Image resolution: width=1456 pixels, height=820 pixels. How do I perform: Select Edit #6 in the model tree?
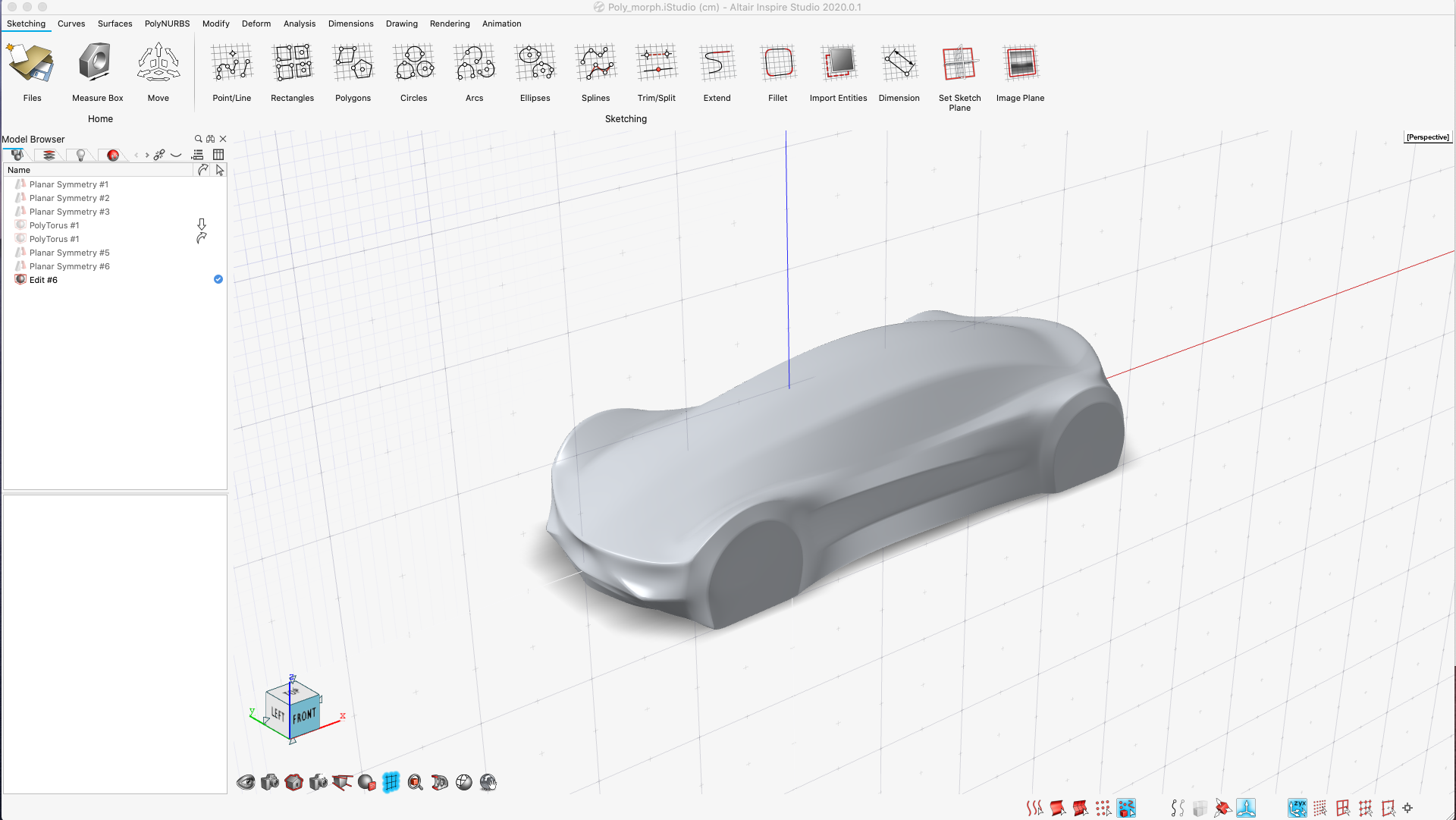coord(43,280)
